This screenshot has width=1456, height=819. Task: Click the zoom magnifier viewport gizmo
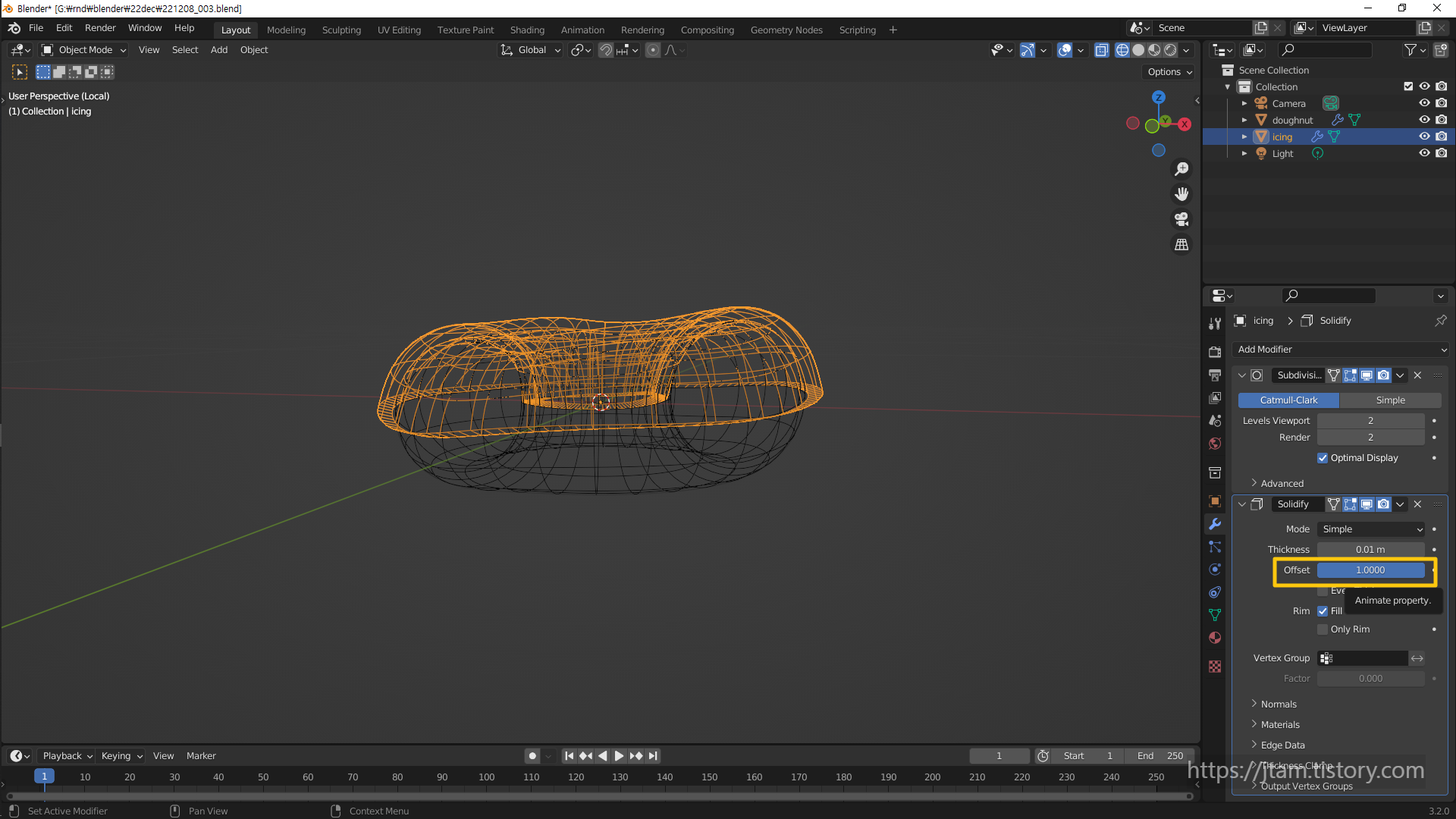click(1181, 168)
